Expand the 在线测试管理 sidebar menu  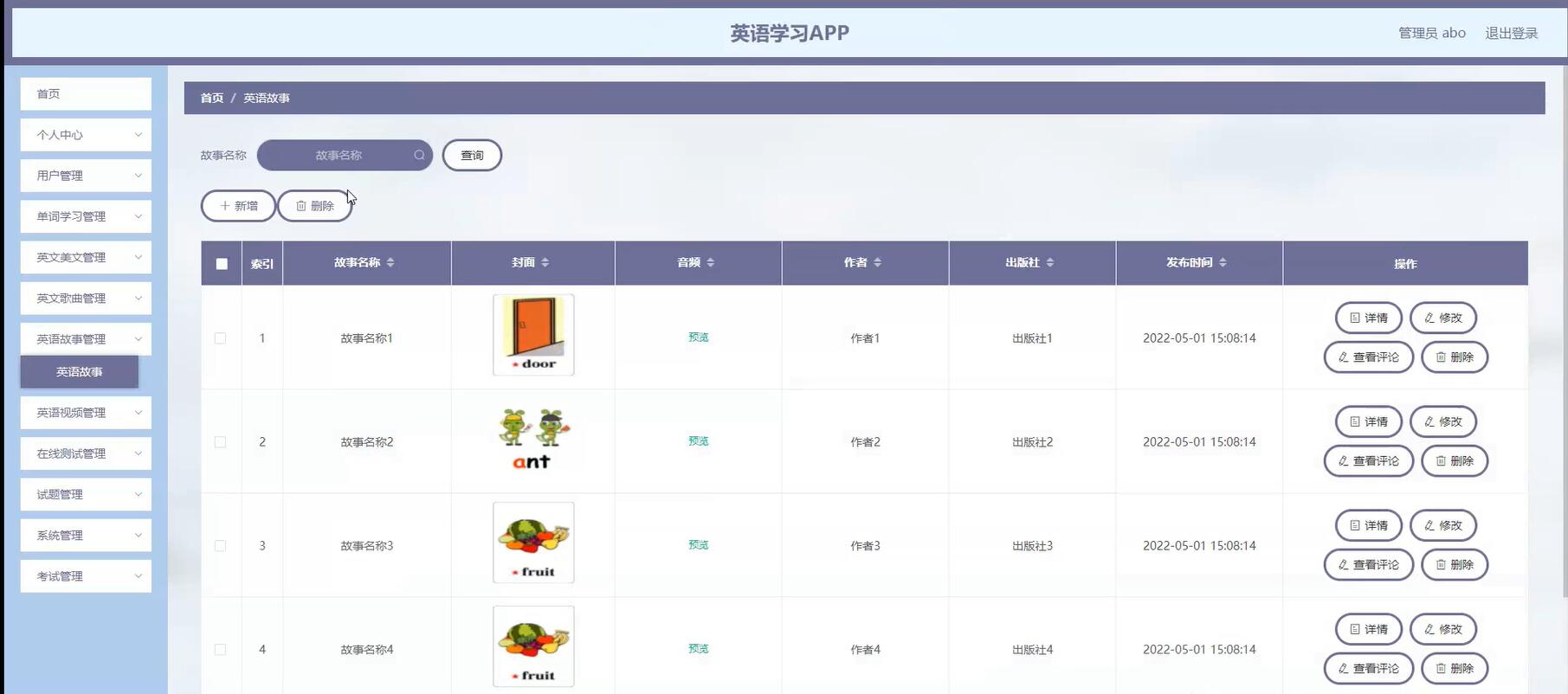click(86, 453)
